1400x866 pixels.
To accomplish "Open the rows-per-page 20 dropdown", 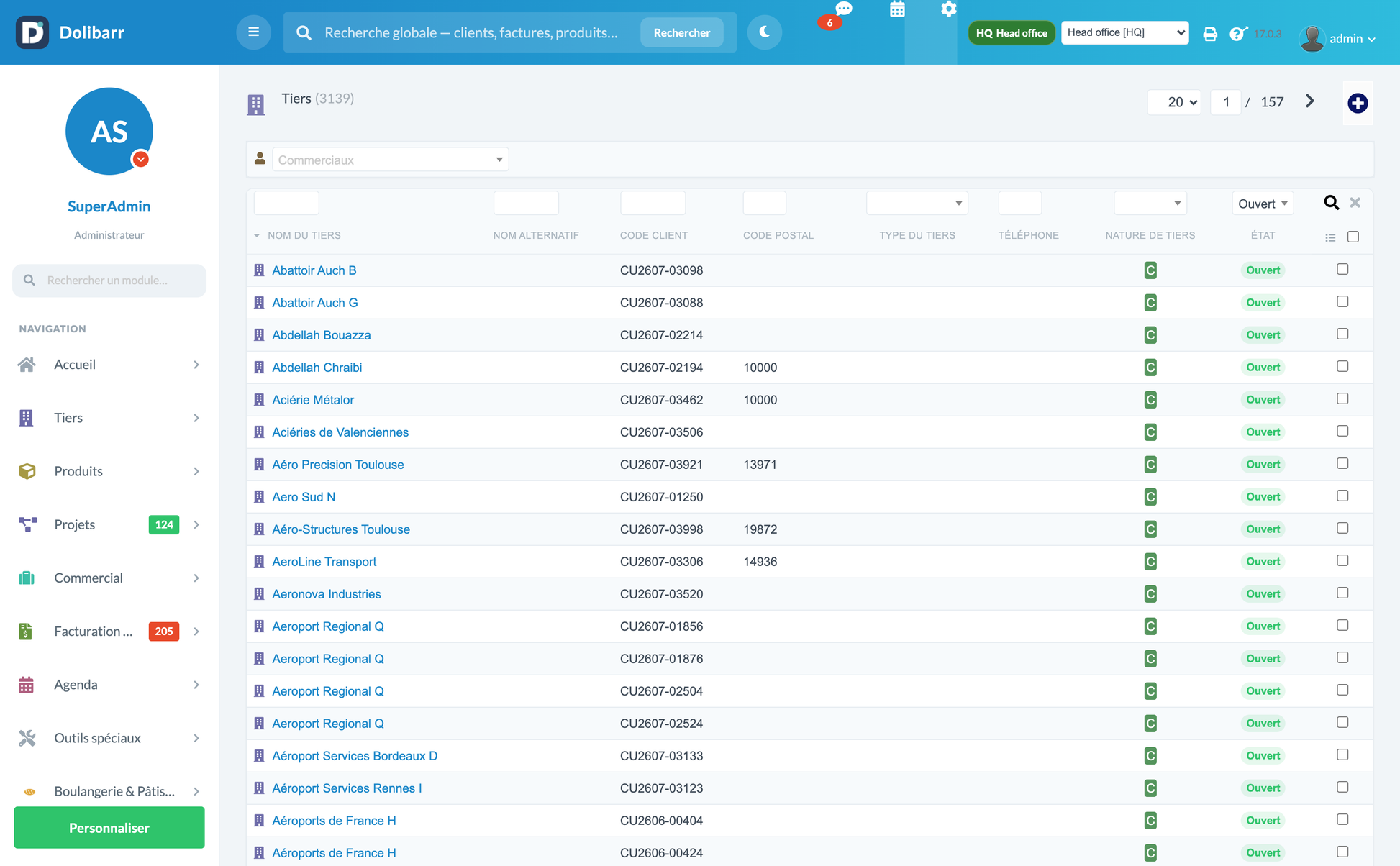I will coord(1174,102).
